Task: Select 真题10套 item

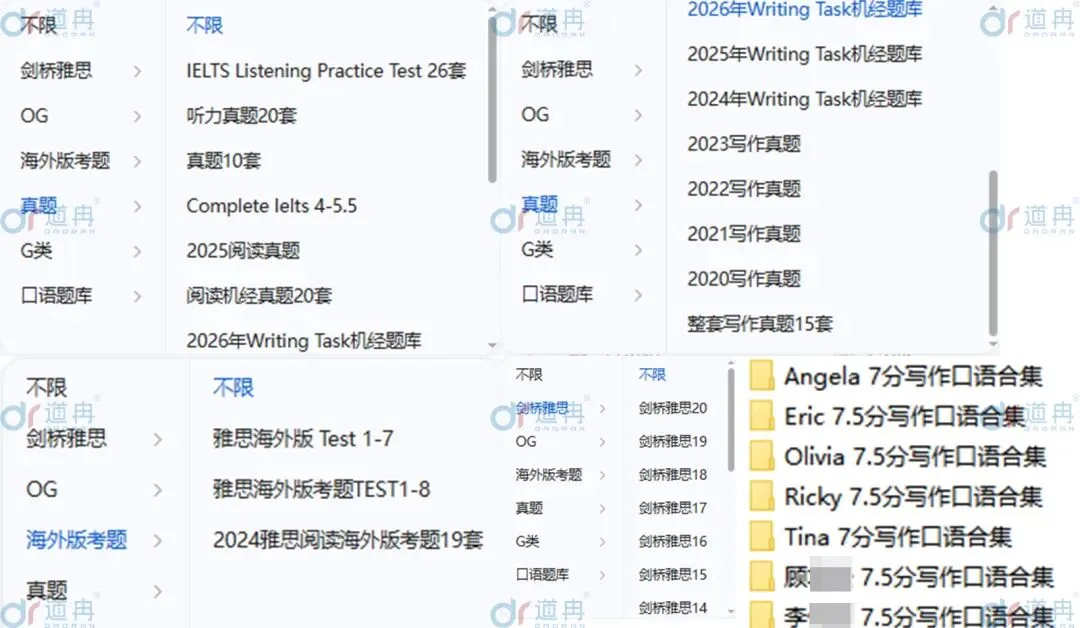Action: (x=223, y=161)
